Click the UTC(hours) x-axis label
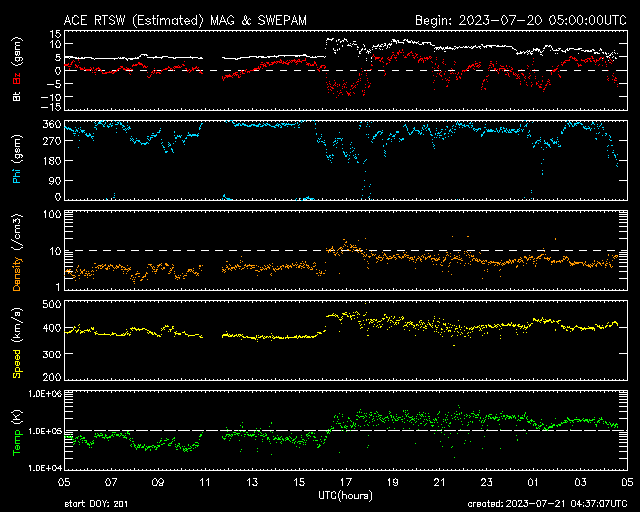 (345, 495)
